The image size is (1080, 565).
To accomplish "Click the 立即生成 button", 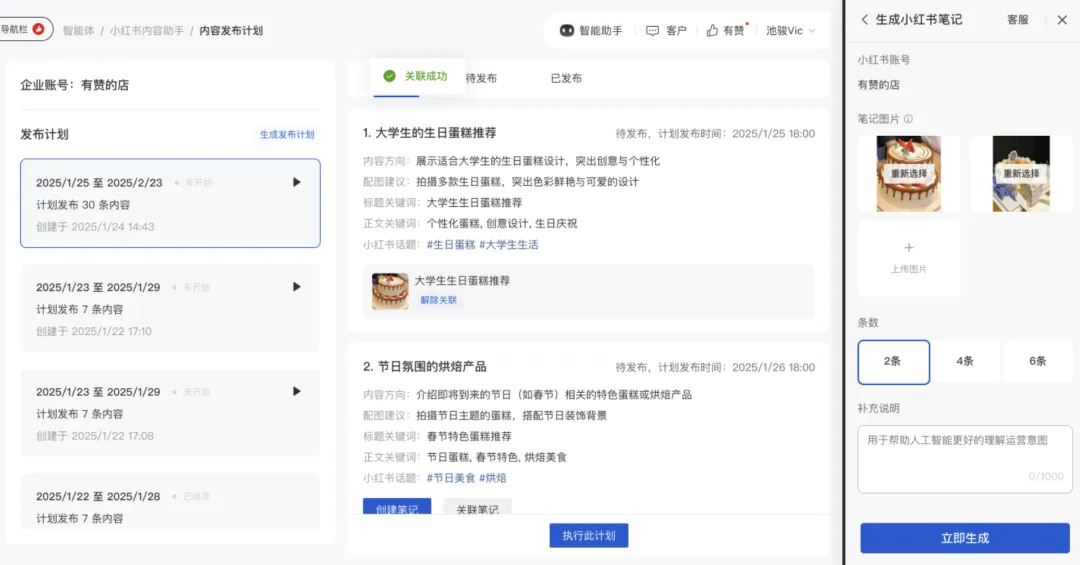I will pos(965,538).
